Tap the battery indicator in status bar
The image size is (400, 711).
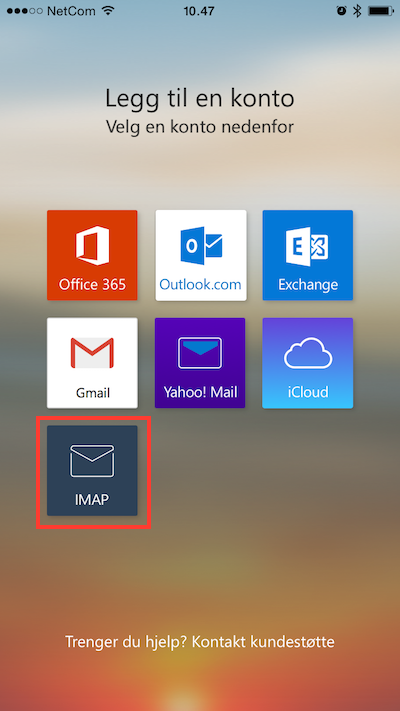380,11
